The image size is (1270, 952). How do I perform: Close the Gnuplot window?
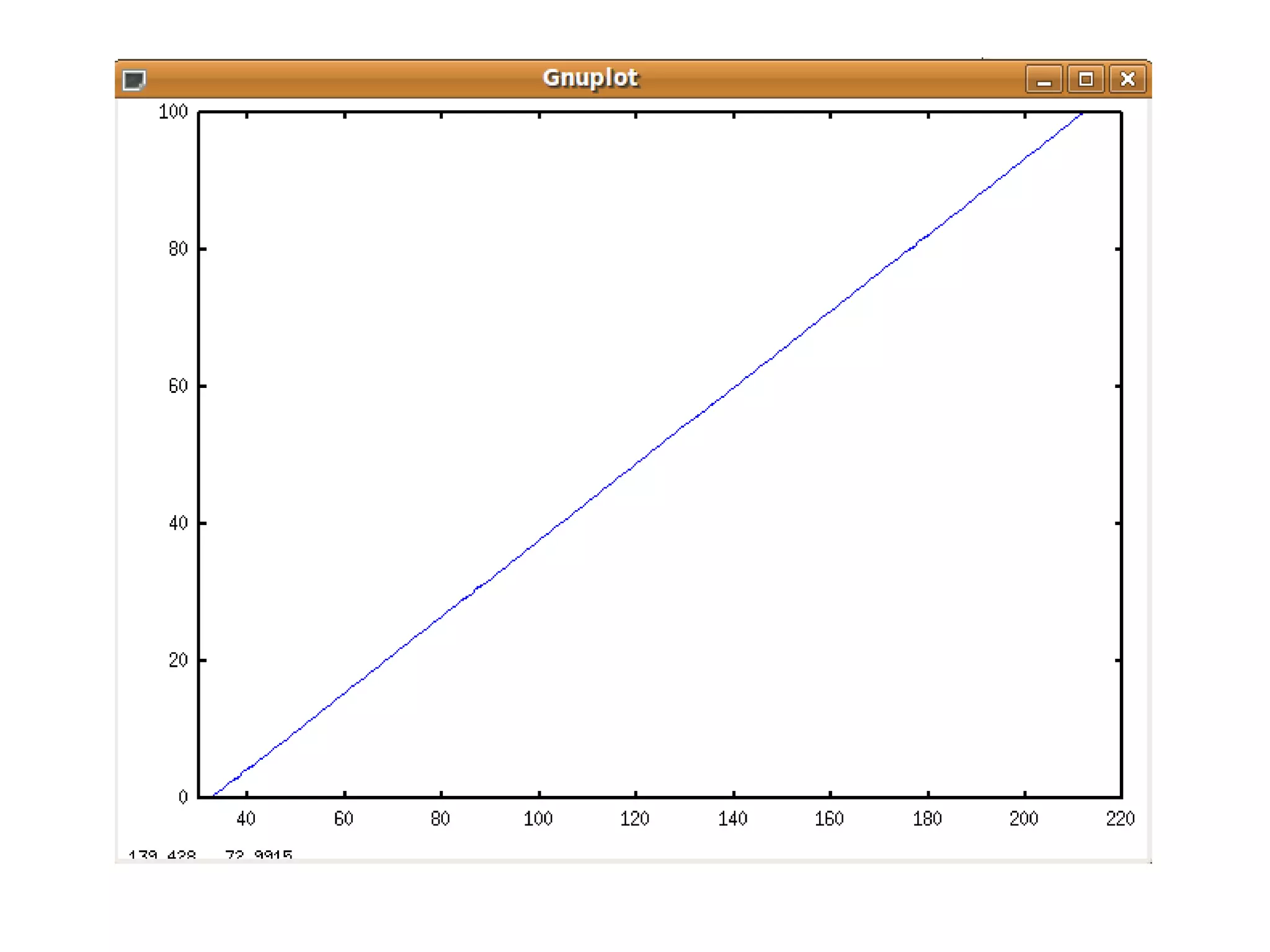[1127, 79]
